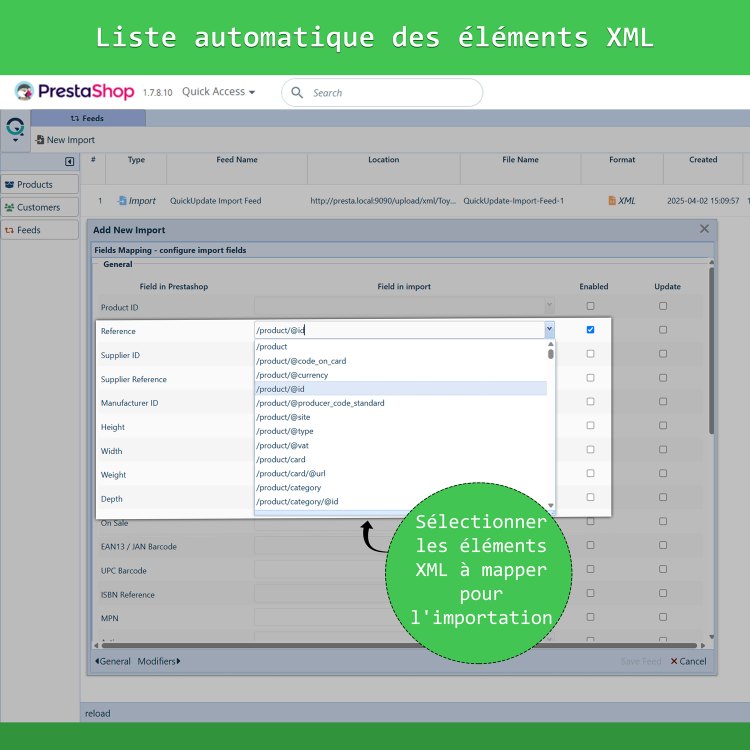Image resolution: width=750 pixels, height=750 pixels.
Task: Toggle Enabled checkbox for UPC Barcode
Action: tap(590, 569)
